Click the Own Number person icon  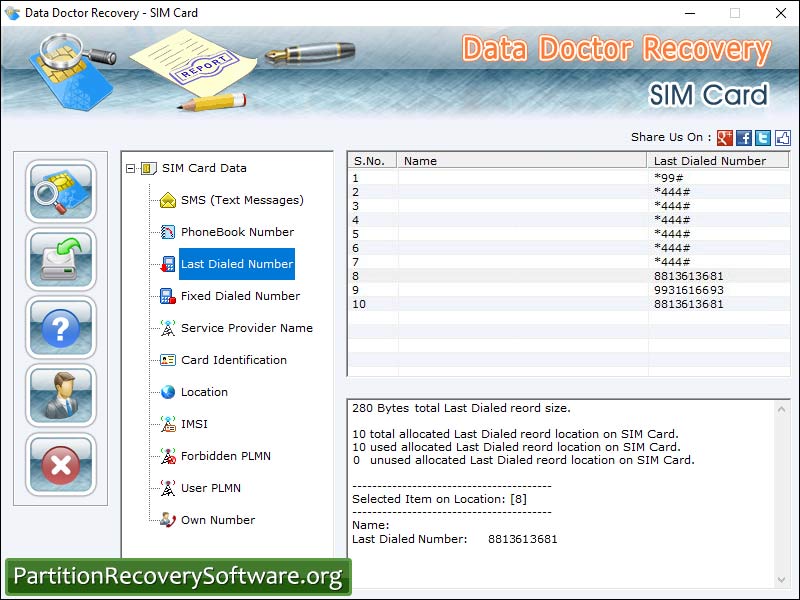coord(168,520)
